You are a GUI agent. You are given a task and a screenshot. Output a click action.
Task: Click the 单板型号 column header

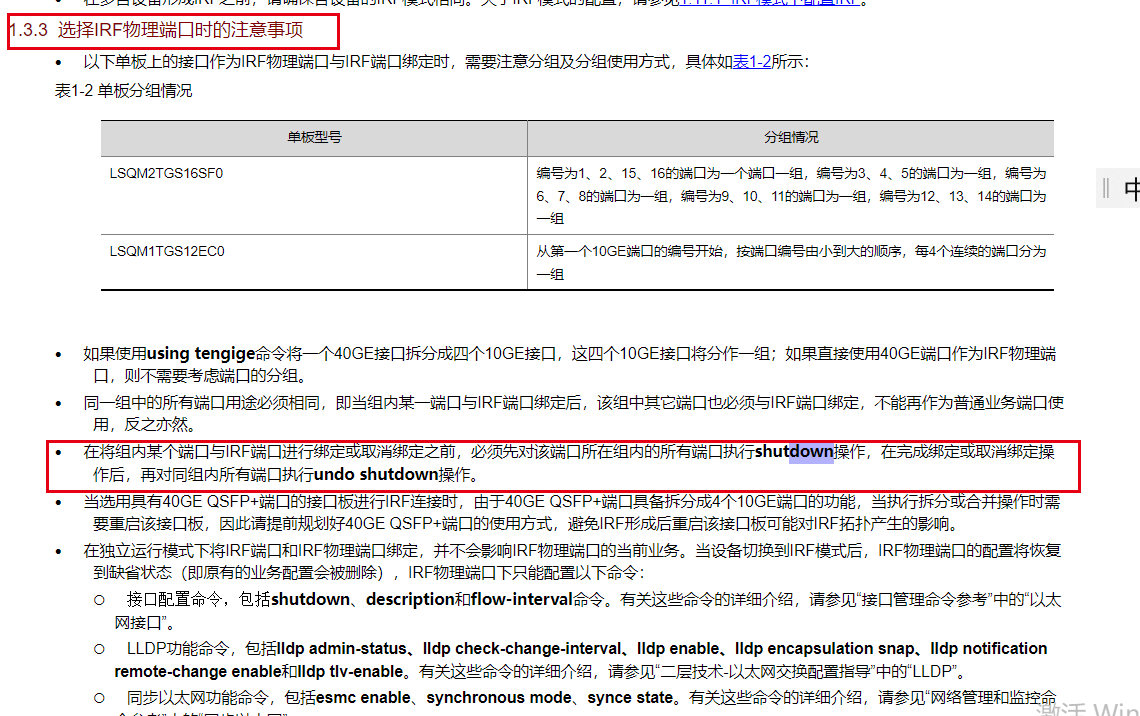314,137
